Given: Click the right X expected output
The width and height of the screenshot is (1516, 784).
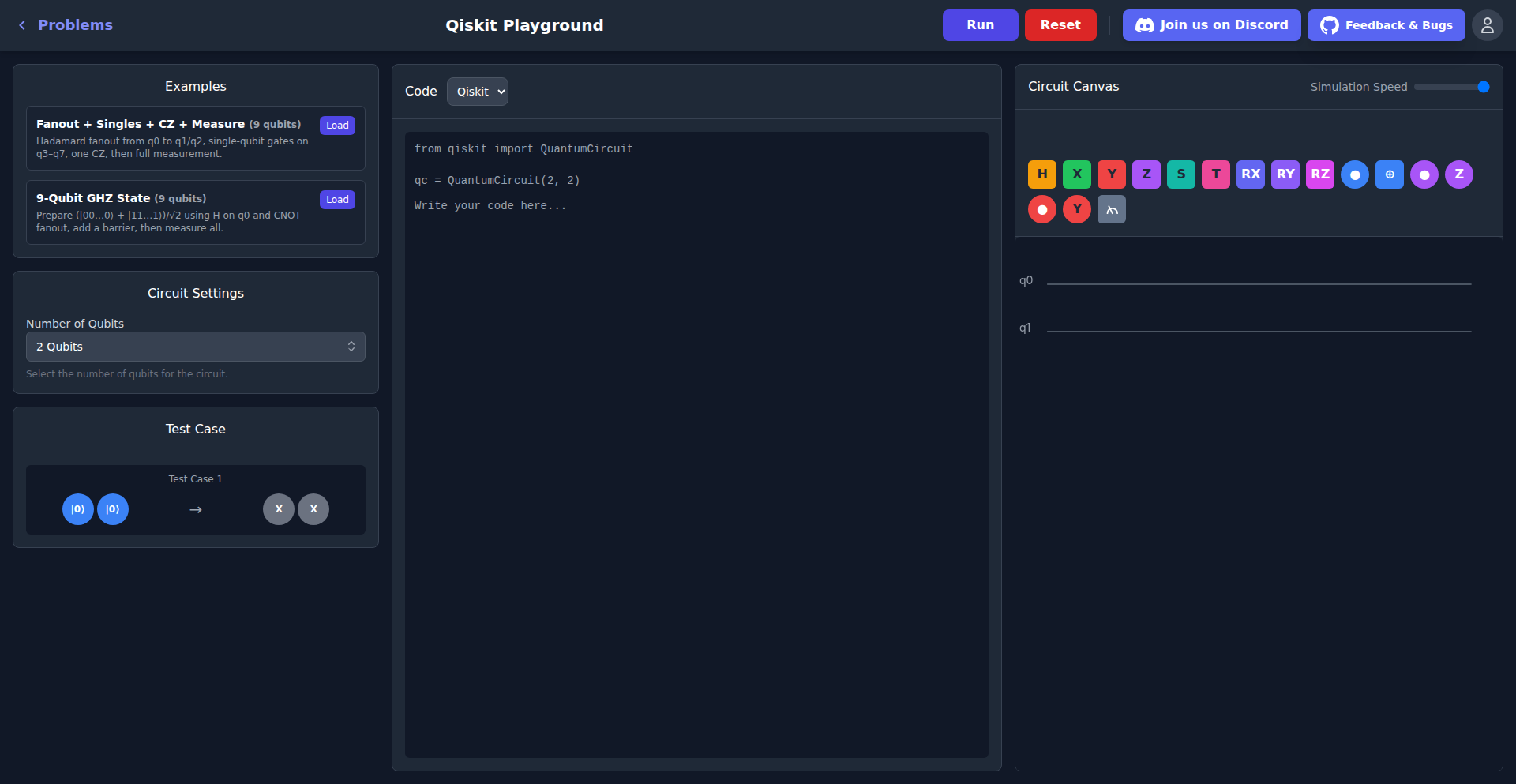Looking at the screenshot, I should pos(313,509).
